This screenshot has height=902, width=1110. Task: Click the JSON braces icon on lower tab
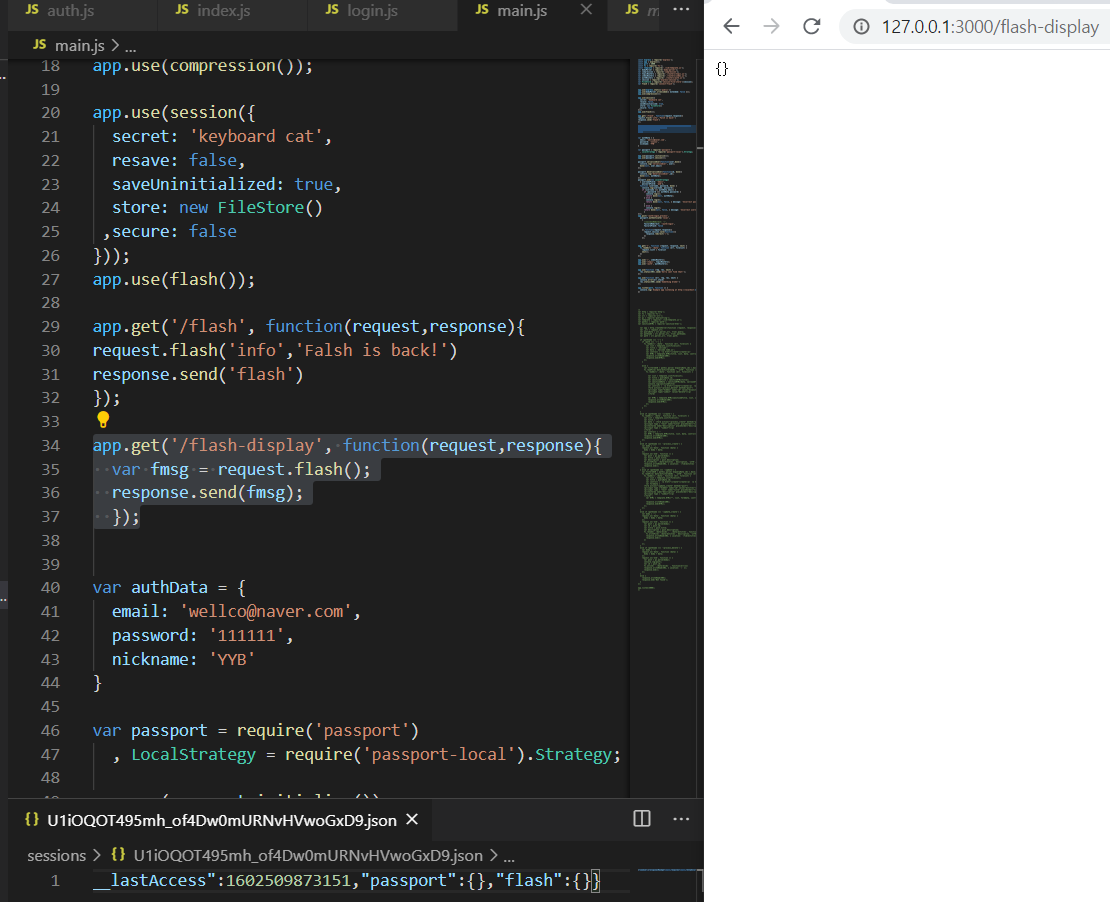[32, 819]
